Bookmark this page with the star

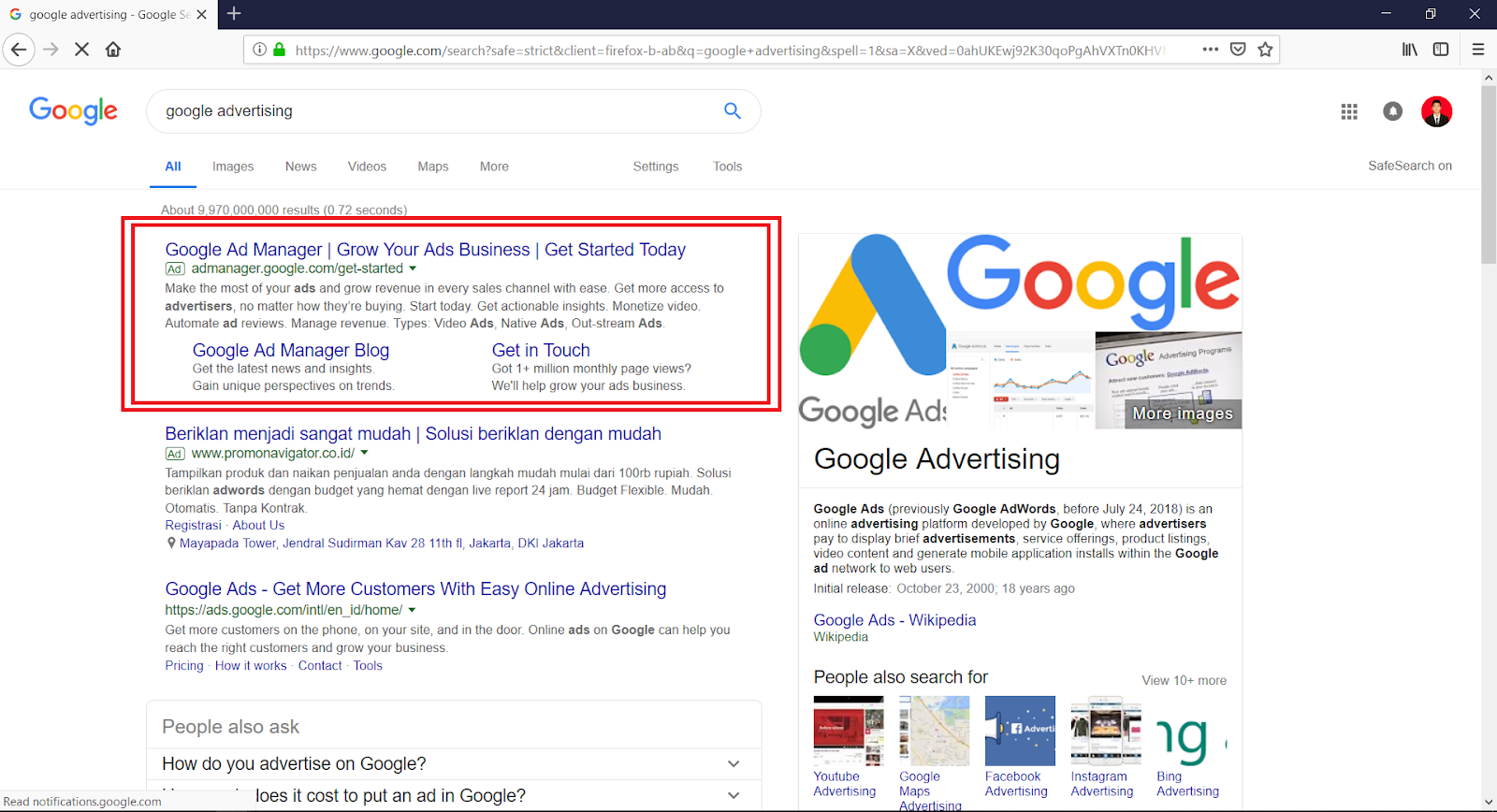click(x=1265, y=50)
